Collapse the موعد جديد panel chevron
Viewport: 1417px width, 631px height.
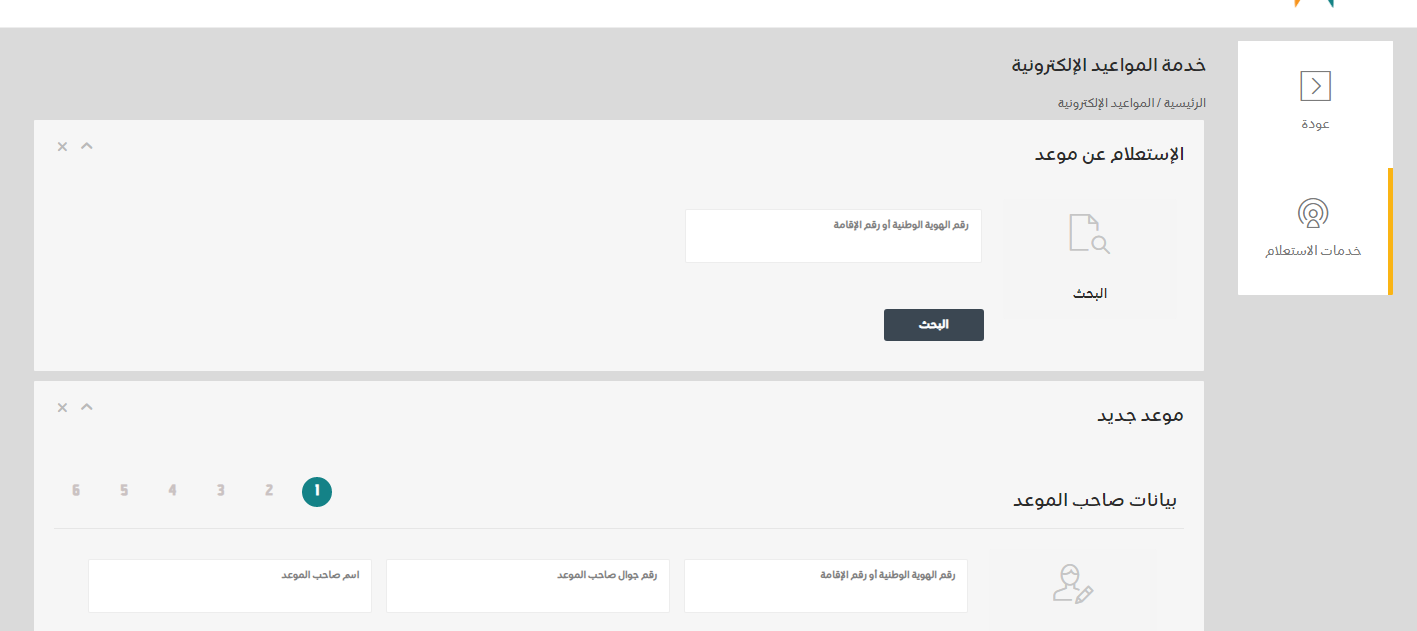pos(87,407)
